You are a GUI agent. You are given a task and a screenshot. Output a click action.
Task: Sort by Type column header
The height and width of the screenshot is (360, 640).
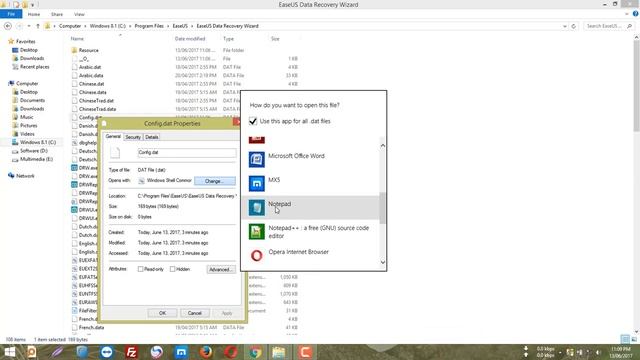(229, 39)
